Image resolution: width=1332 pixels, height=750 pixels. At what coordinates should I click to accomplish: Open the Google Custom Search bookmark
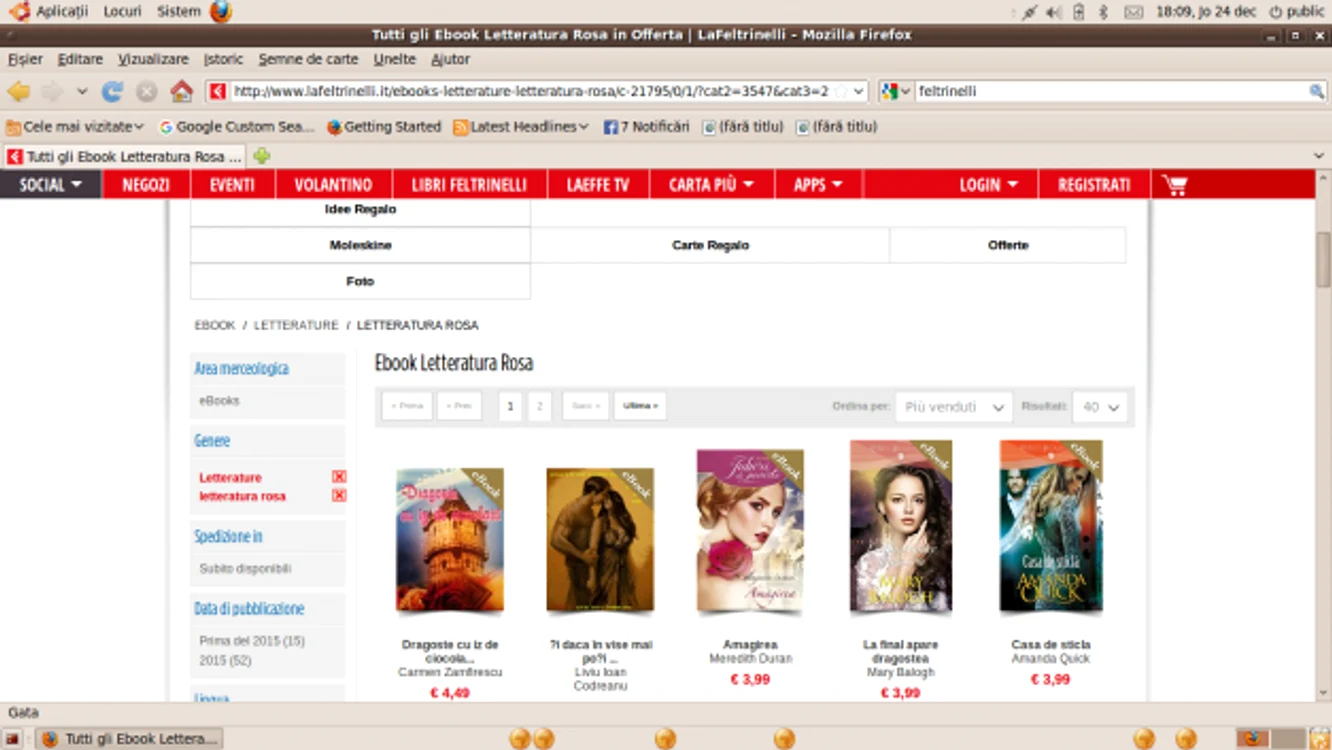[x=237, y=127]
